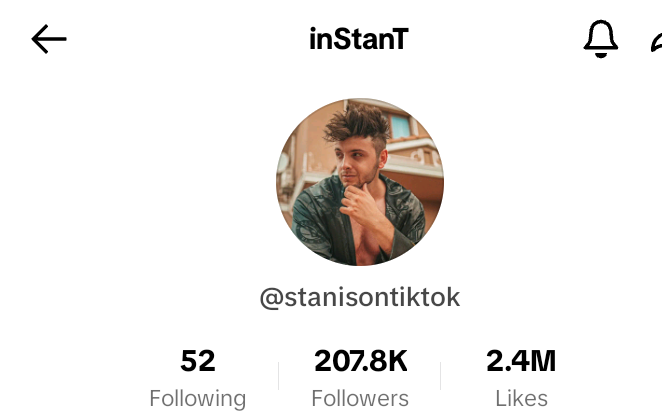The height and width of the screenshot is (419, 662).
Task: Tap the notification bell icon
Action: click(x=601, y=39)
